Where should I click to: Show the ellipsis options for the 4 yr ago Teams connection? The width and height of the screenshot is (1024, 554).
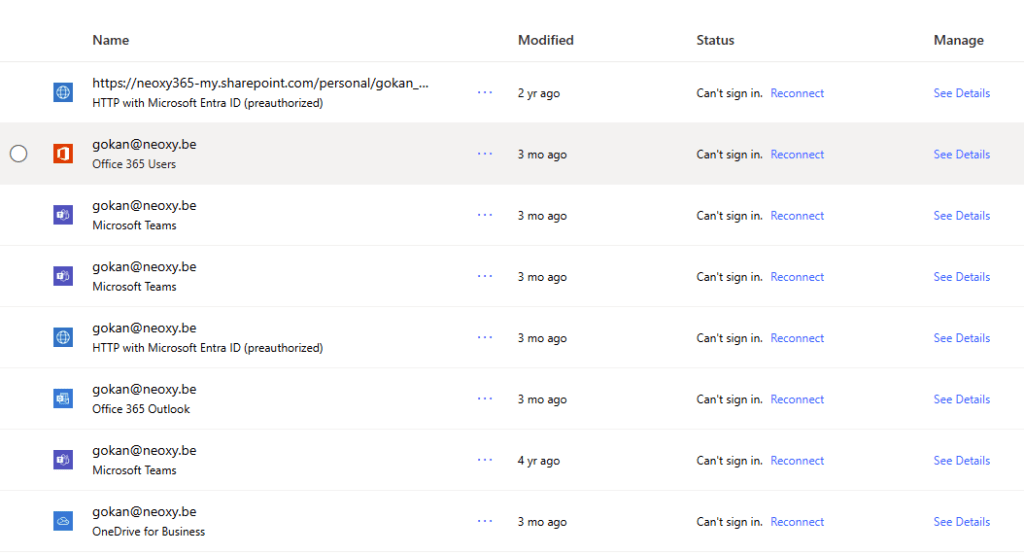(x=485, y=460)
